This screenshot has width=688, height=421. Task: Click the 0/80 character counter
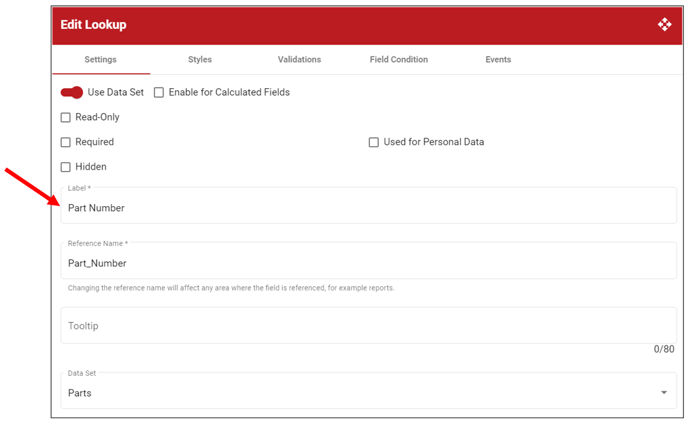[x=664, y=349]
